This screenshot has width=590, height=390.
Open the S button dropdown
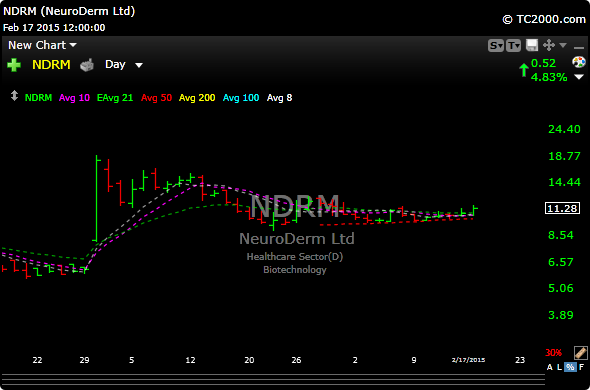[496, 46]
